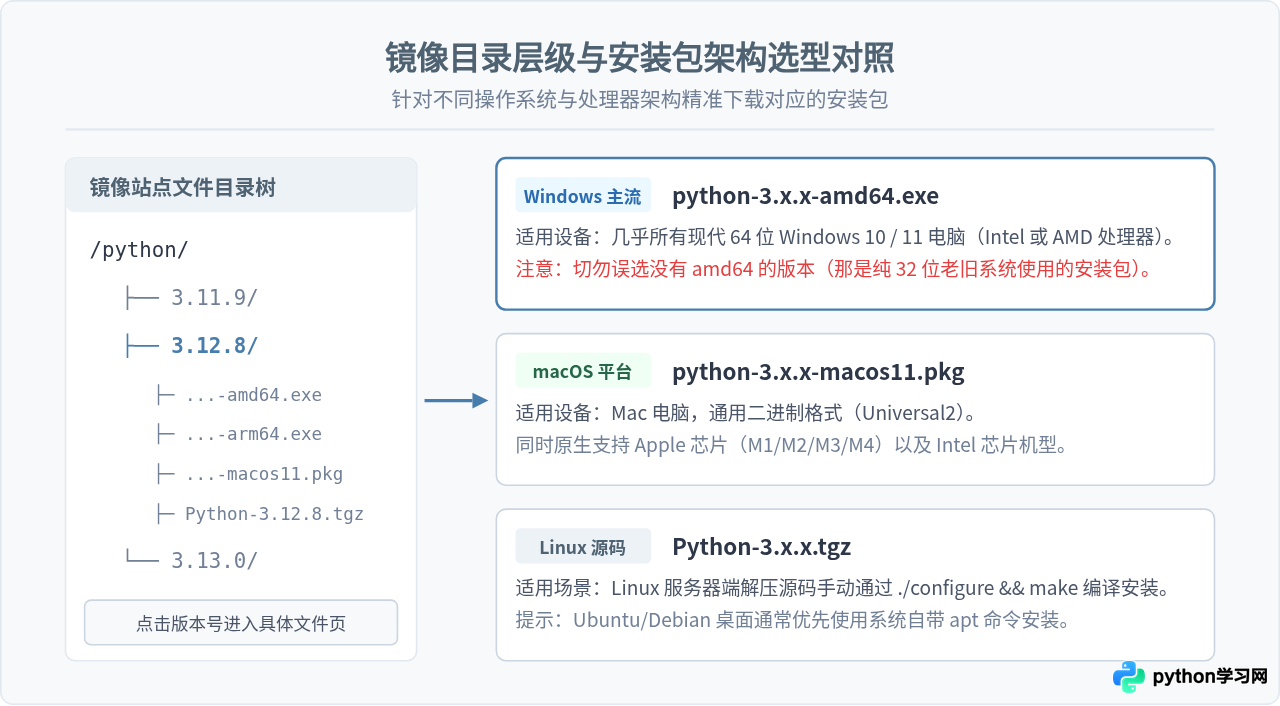
Task: Open the 3.11.9/ version folder
Action: pyautogui.click(x=214, y=298)
